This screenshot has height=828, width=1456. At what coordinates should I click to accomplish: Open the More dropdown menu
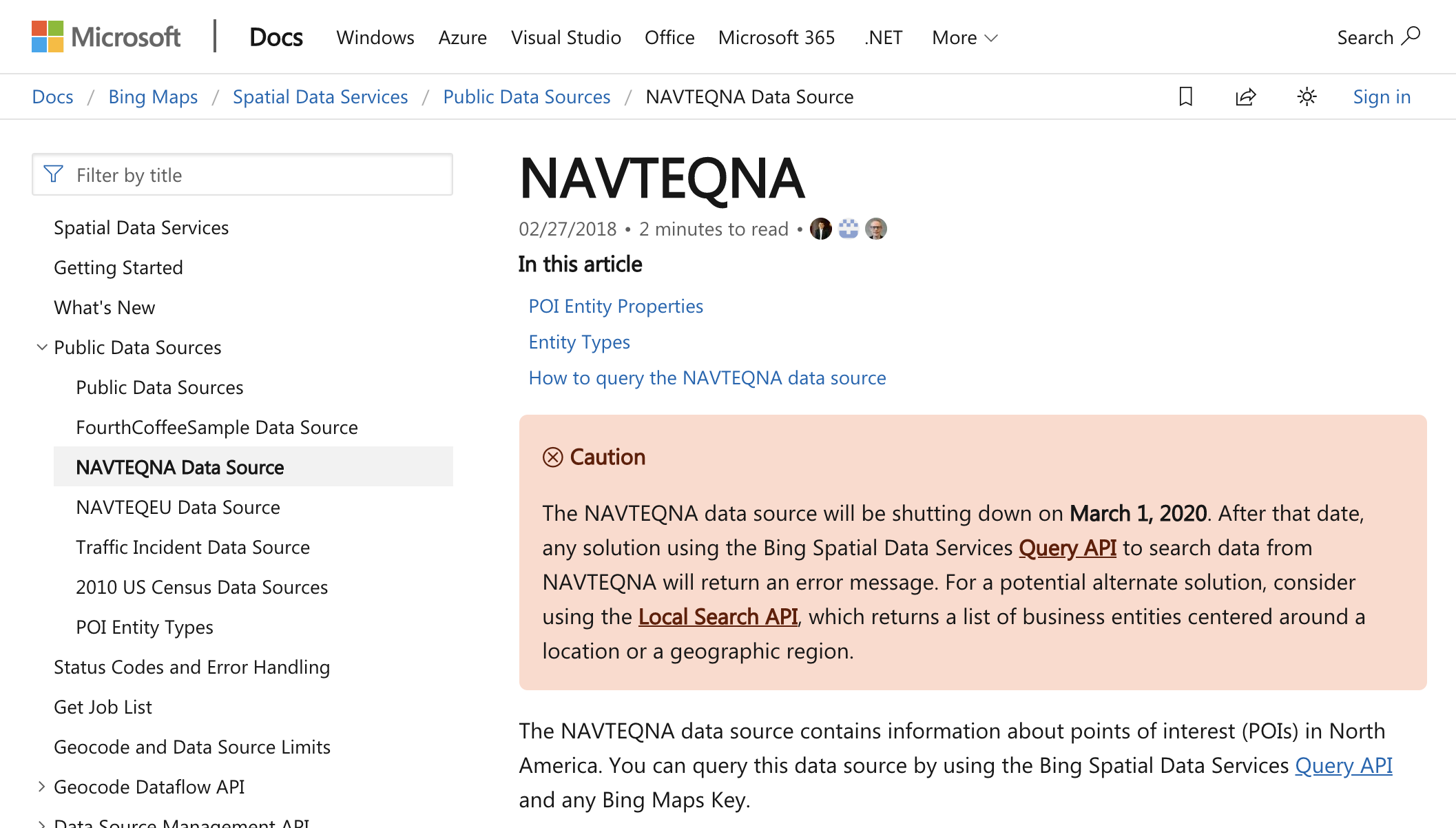coord(964,37)
